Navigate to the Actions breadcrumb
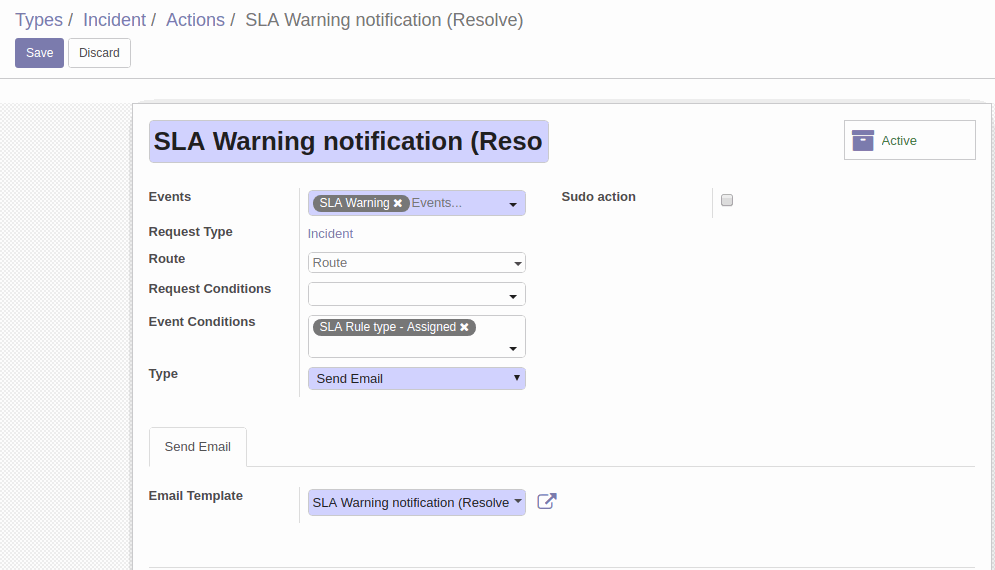 point(195,20)
